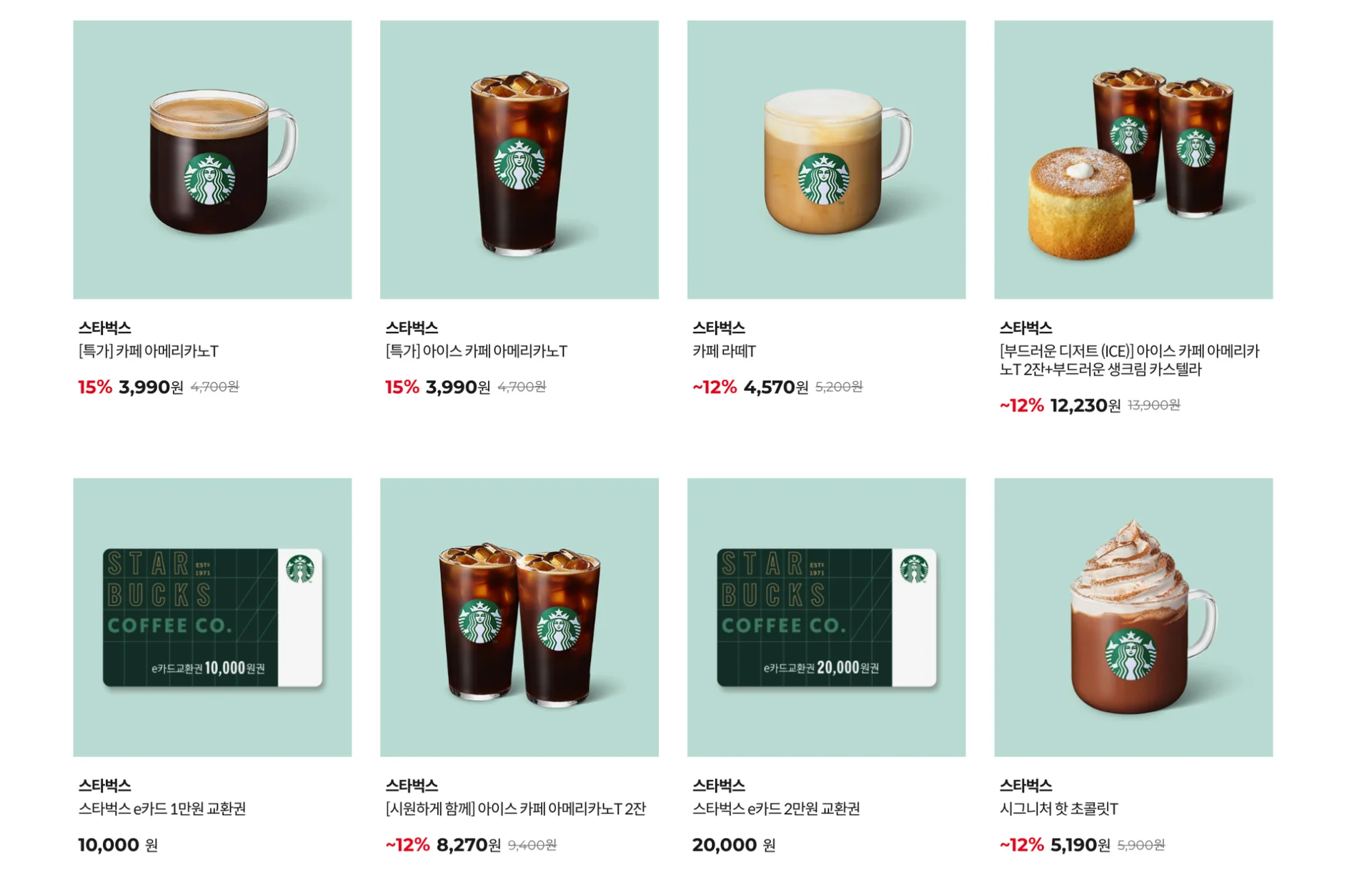The height and width of the screenshot is (890, 1372).
Task: Click the '[특가] 카페 아메리카노 T' title
Action: coord(149,351)
